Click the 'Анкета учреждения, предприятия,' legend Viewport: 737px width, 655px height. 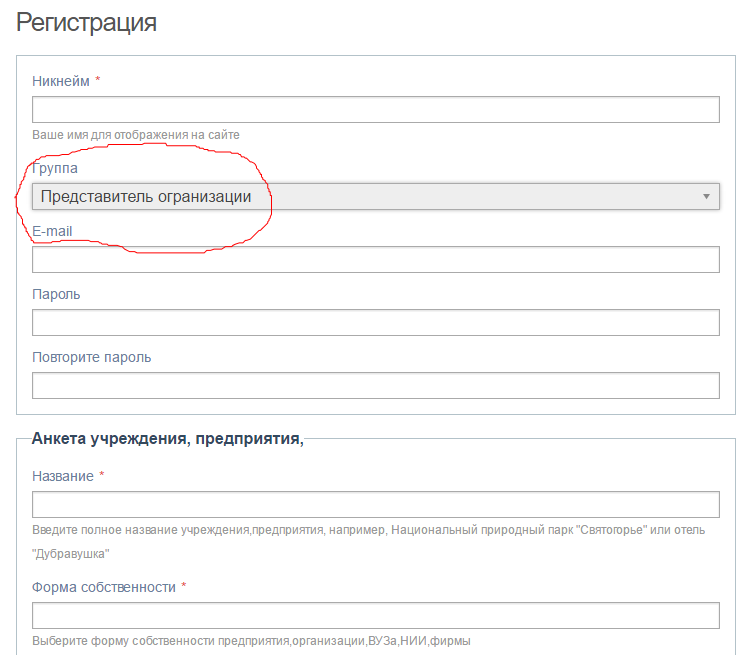click(x=168, y=438)
